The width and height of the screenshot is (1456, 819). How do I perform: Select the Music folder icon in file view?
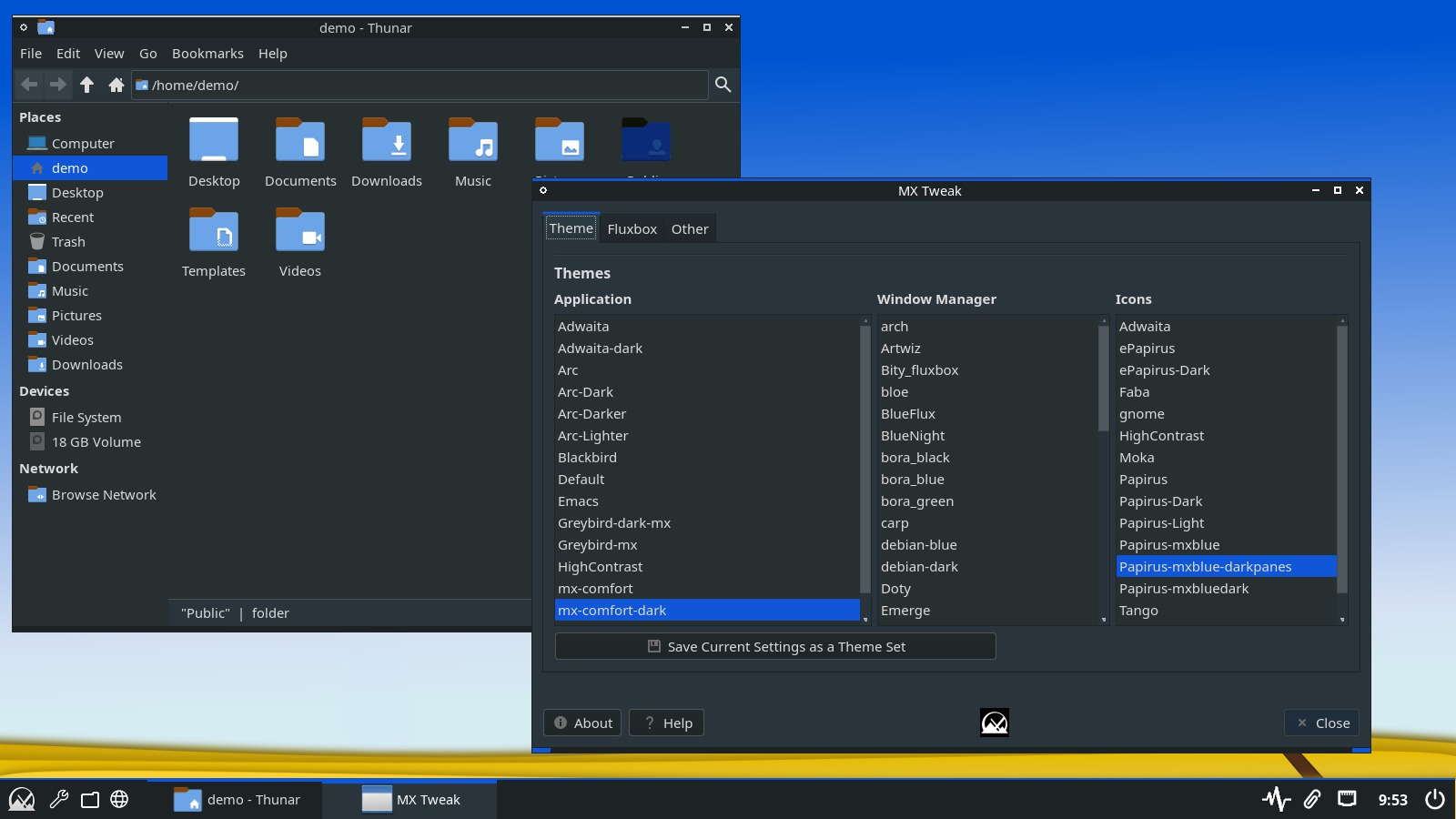pos(473,141)
